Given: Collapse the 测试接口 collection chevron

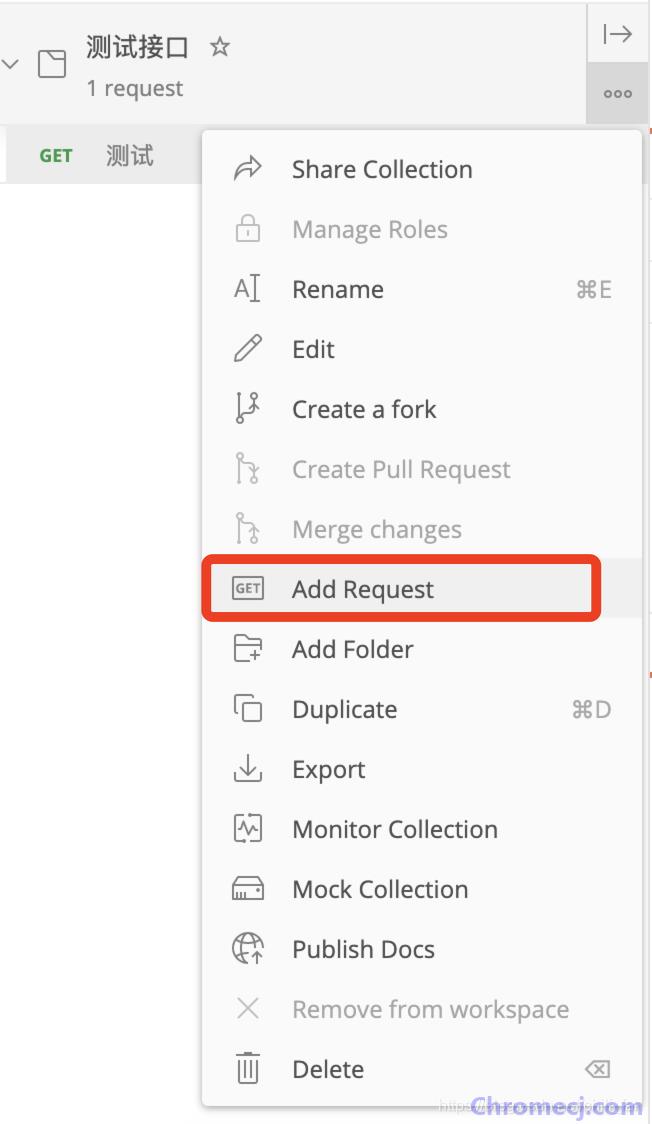Looking at the screenshot, I should [10, 64].
